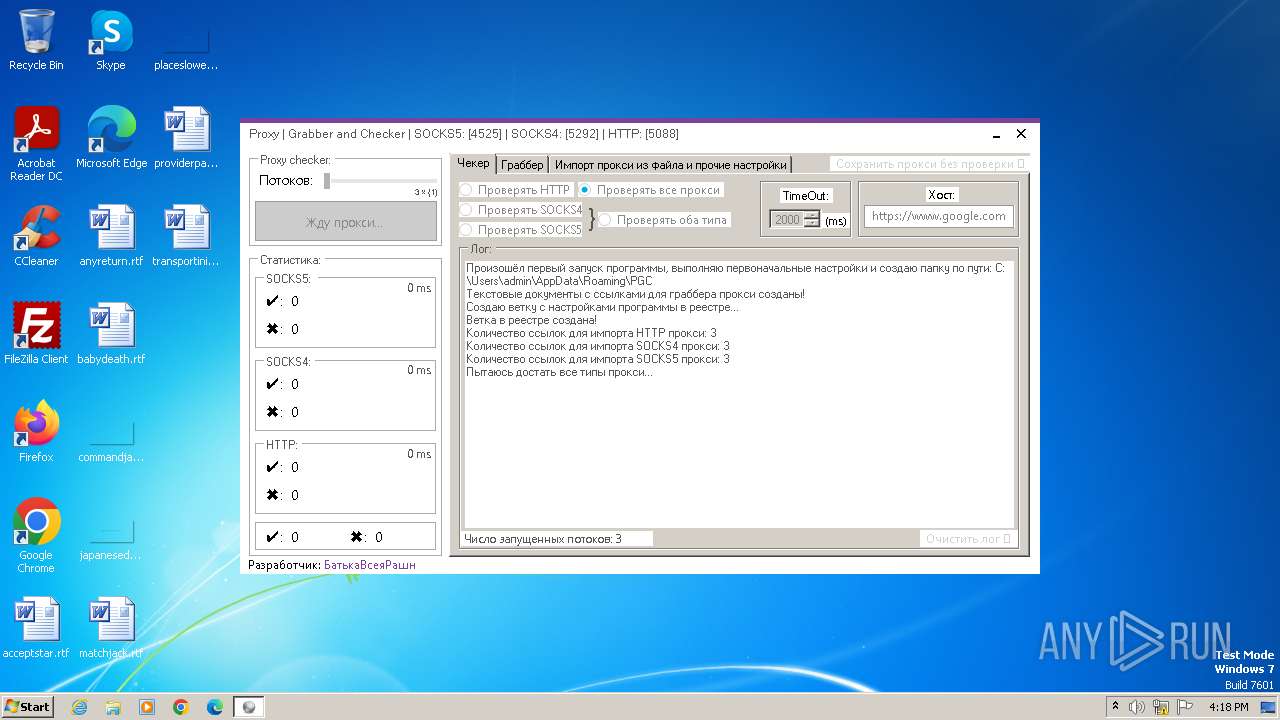This screenshot has width=1280, height=720.
Task: Open the media player taskbar icon
Action: click(147, 707)
